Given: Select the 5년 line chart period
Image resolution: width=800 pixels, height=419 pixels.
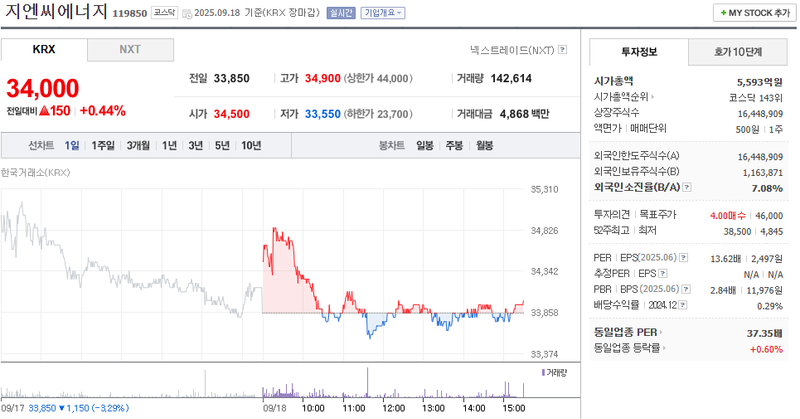Looking at the screenshot, I should point(222,145).
